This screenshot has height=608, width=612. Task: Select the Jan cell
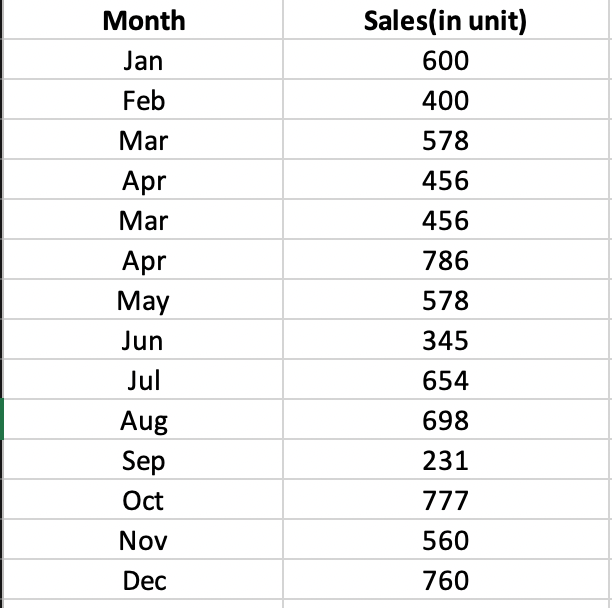[143, 61]
